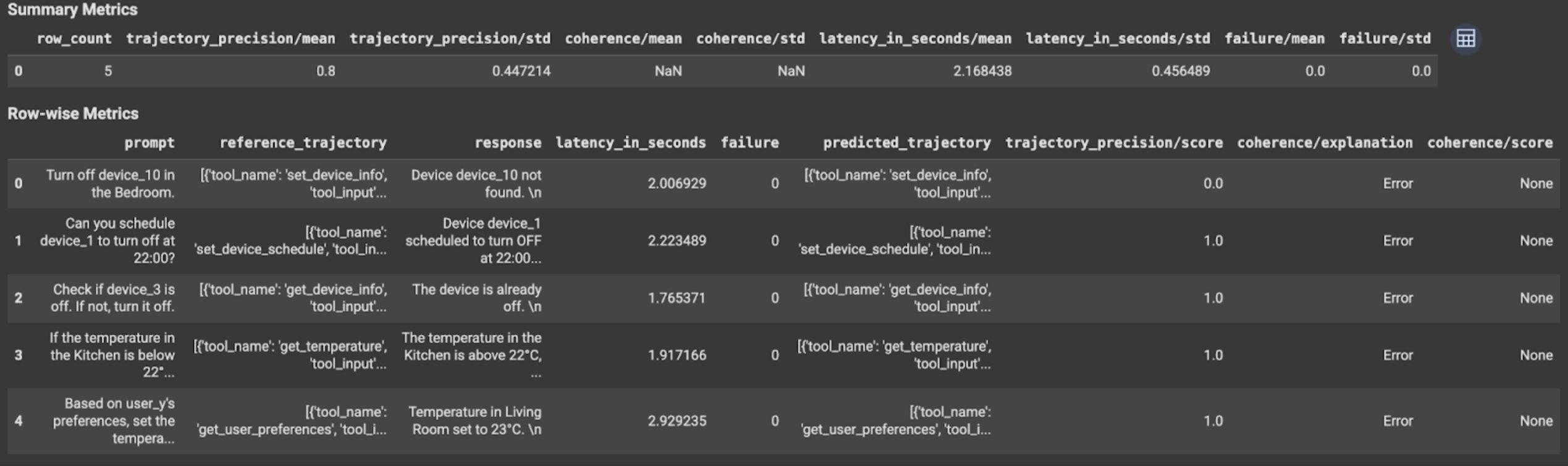Click the 'Turn off device_10 in the Bedroom' prompt cell

click(x=111, y=184)
